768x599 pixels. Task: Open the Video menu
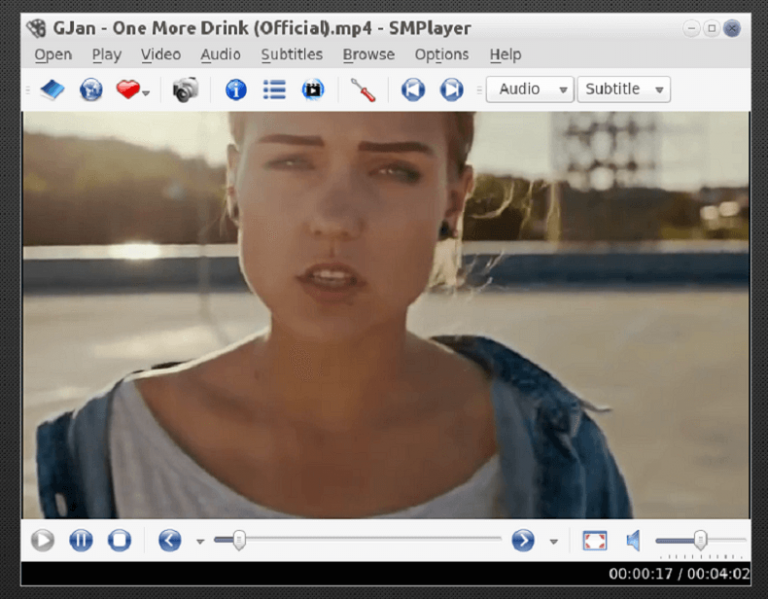click(x=160, y=55)
